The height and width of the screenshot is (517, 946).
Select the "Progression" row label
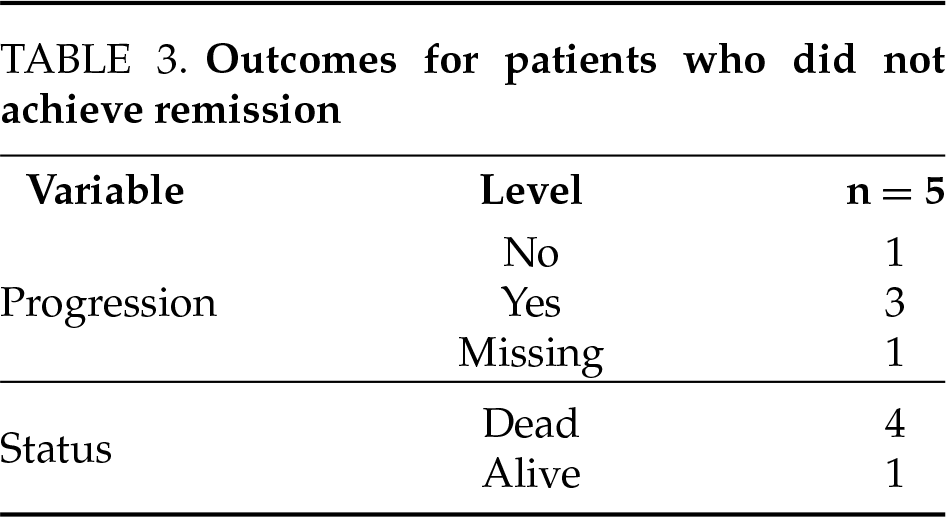pos(108,302)
